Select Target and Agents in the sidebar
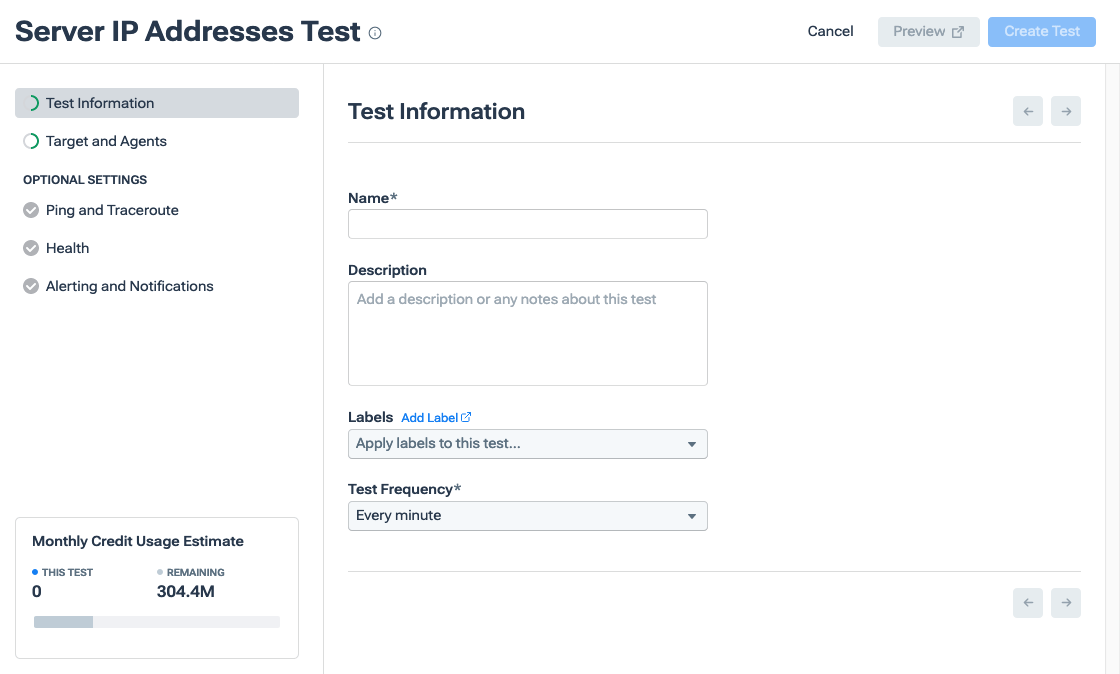1120x674 pixels. [105, 141]
